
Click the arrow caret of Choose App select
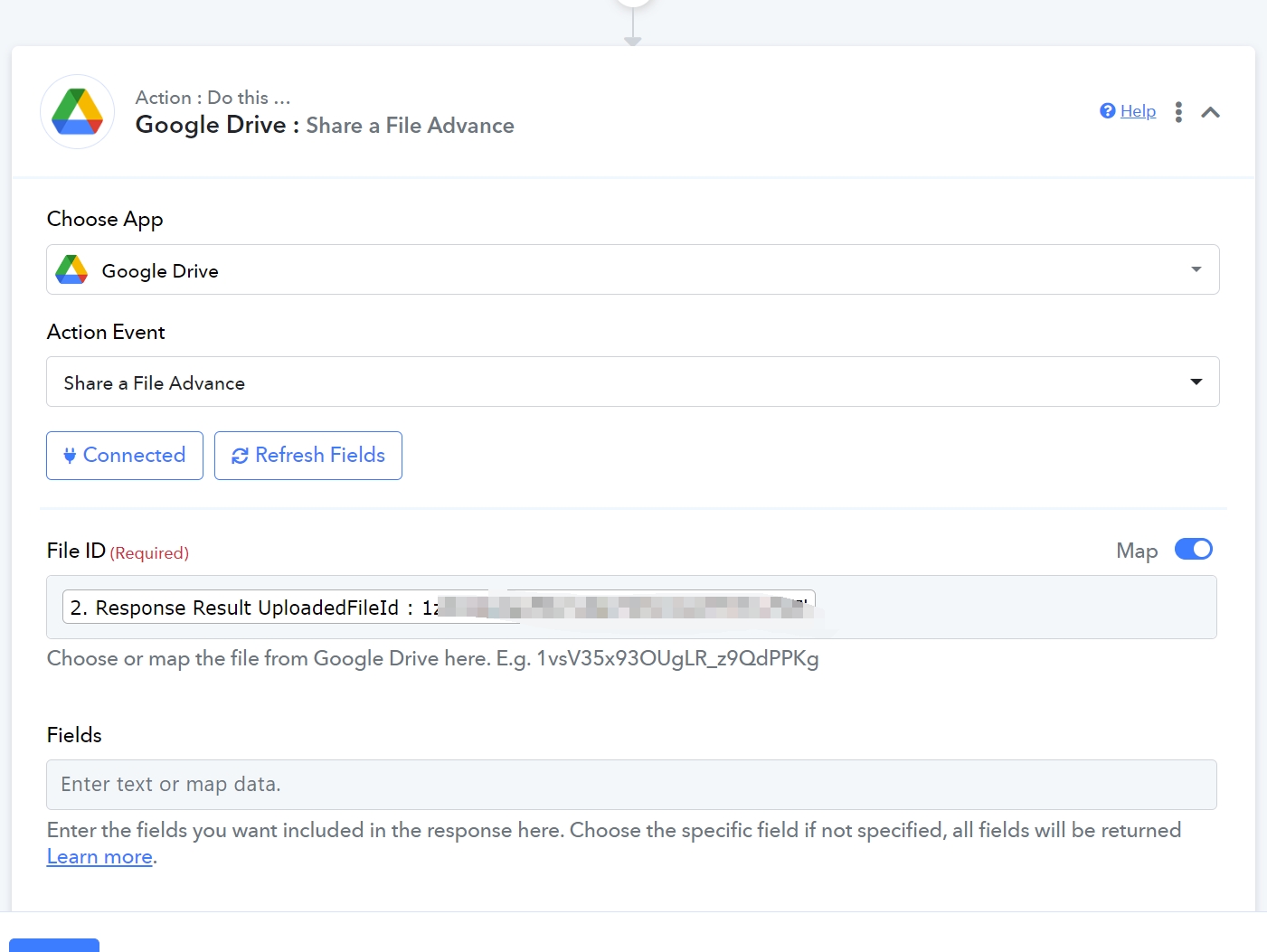tap(1196, 269)
